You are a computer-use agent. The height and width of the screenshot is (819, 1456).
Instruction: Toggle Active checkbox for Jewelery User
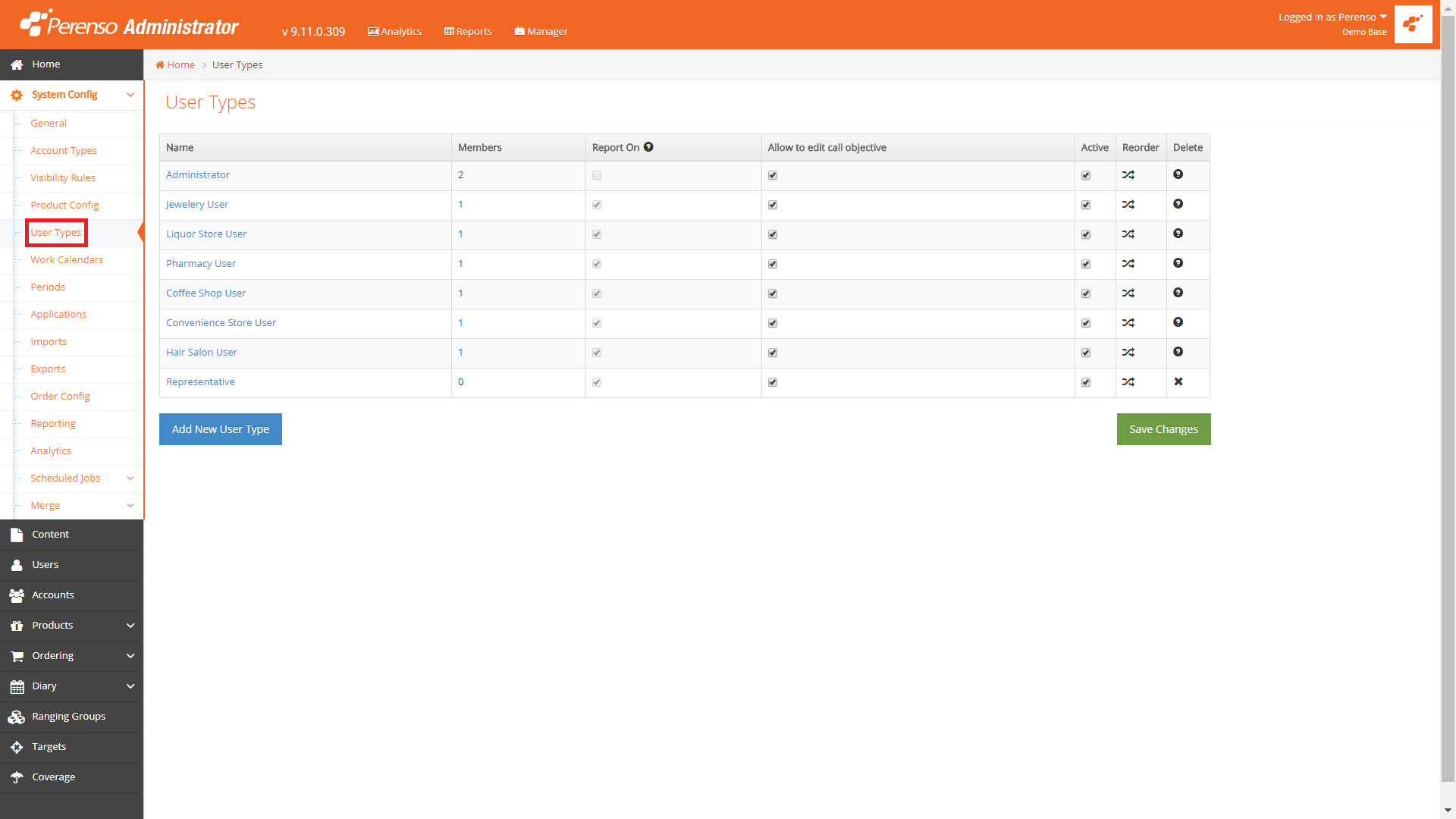[x=1086, y=206]
